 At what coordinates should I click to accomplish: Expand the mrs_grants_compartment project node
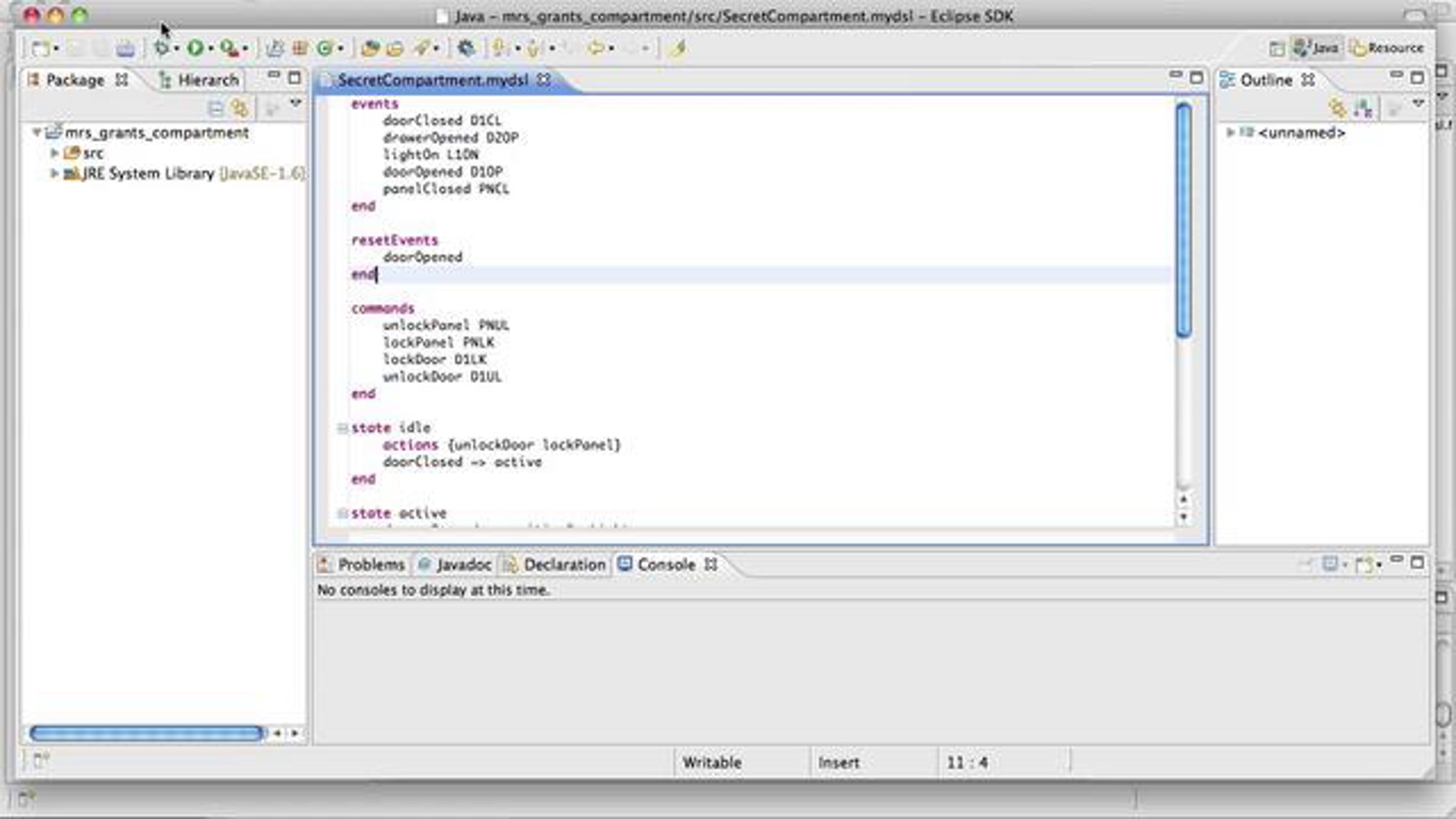(36, 132)
